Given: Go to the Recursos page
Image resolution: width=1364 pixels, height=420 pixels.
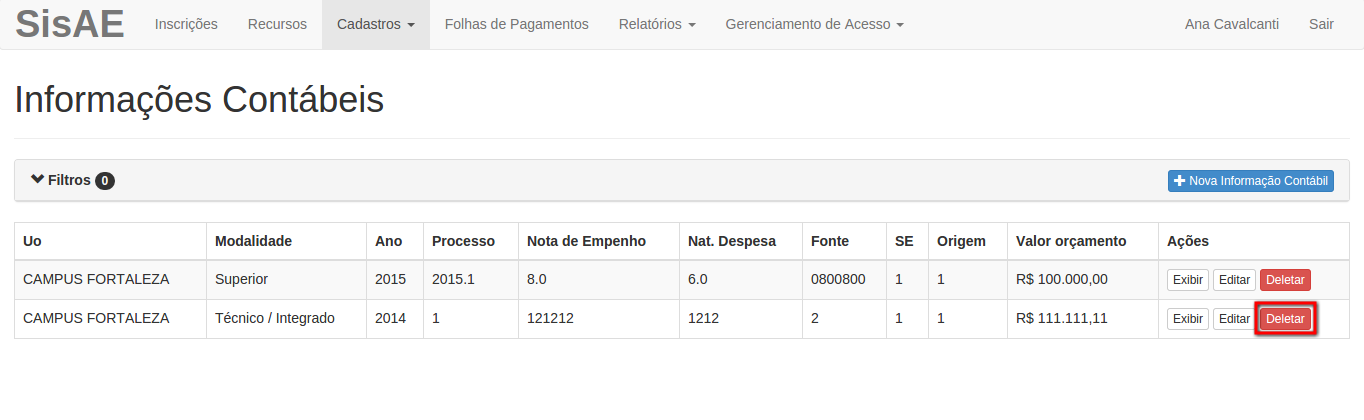Looking at the screenshot, I should 277,24.
